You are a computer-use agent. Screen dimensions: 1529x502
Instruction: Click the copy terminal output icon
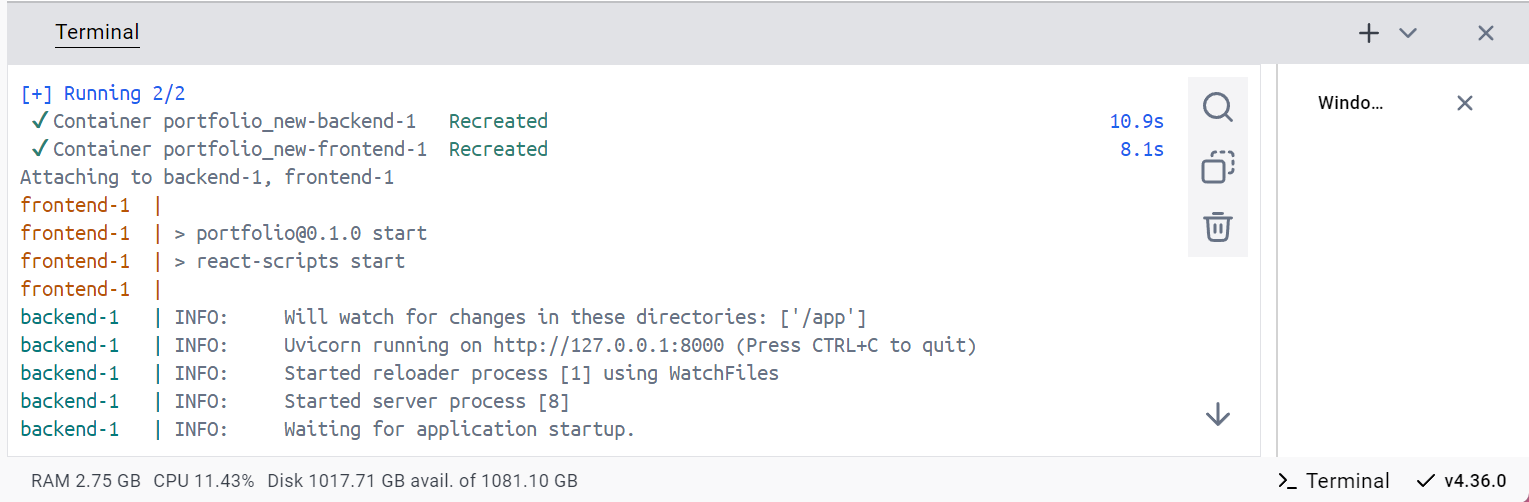tap(1217, 167)
